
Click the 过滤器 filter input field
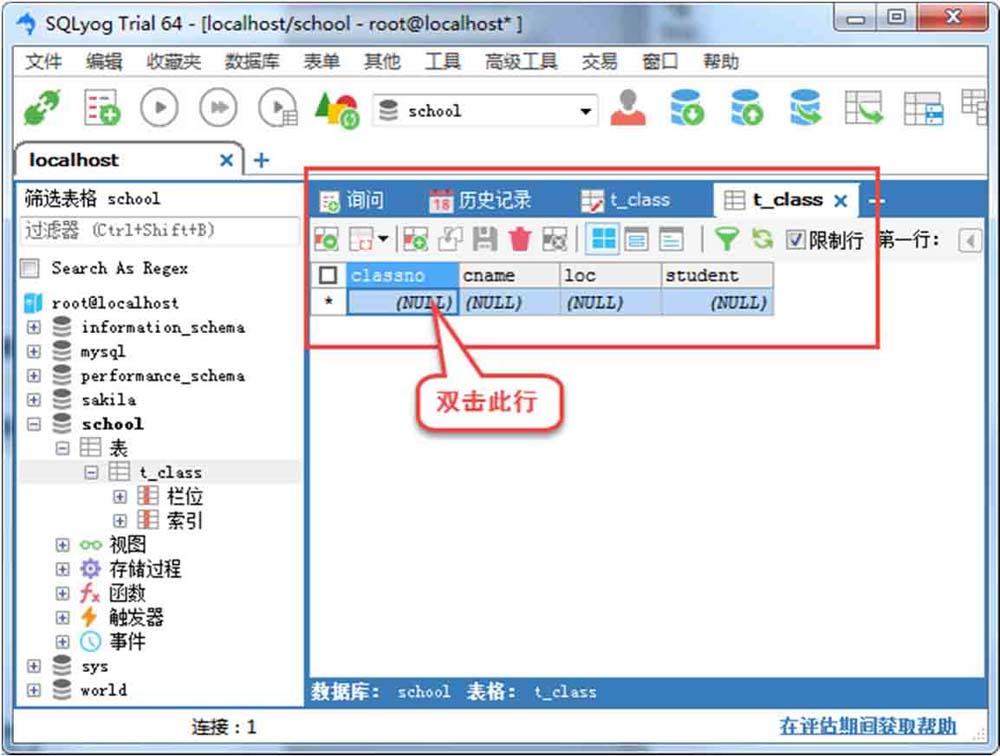tap(159, 230)
